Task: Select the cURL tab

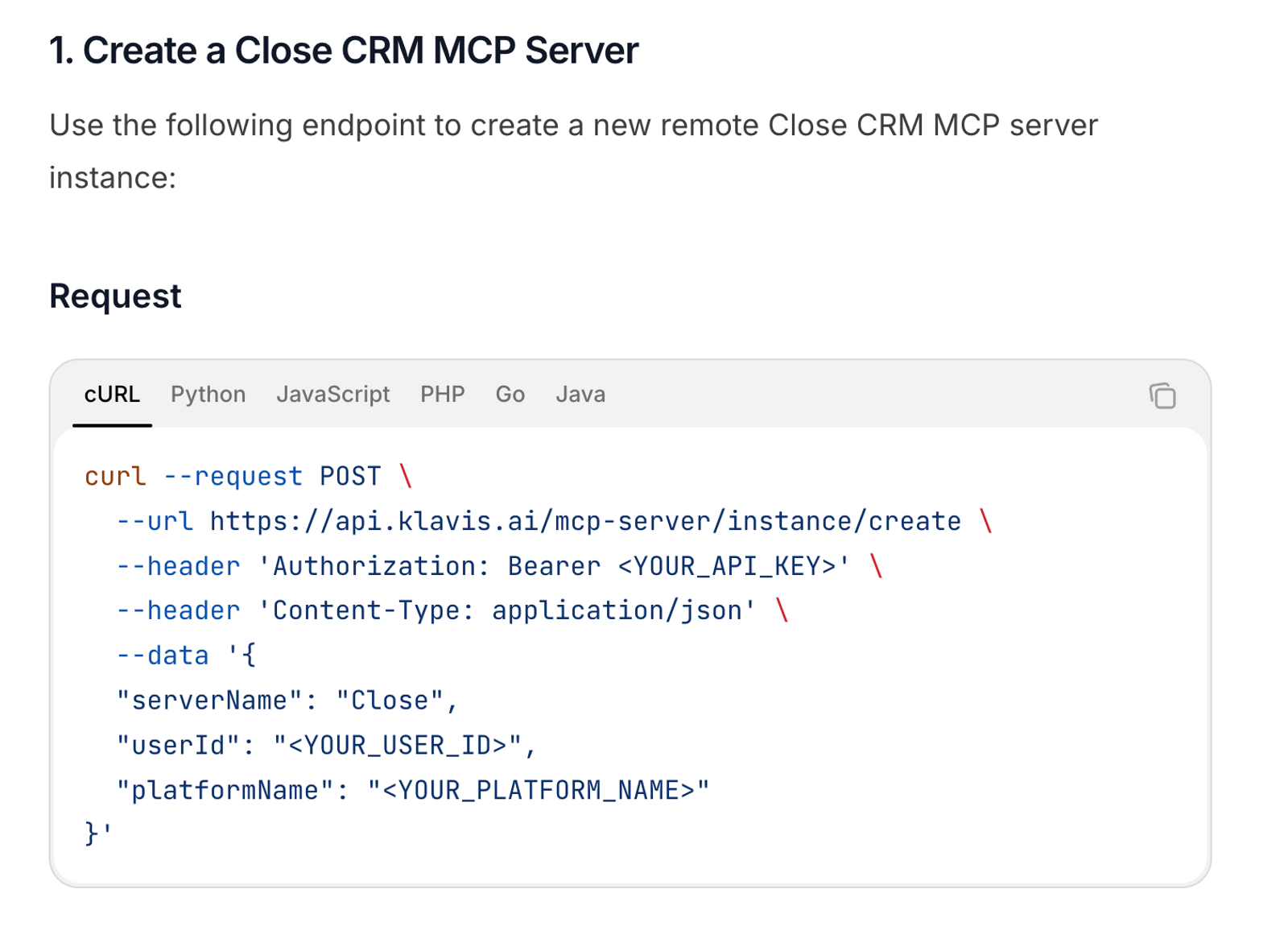Action: [x=112, y=395]
